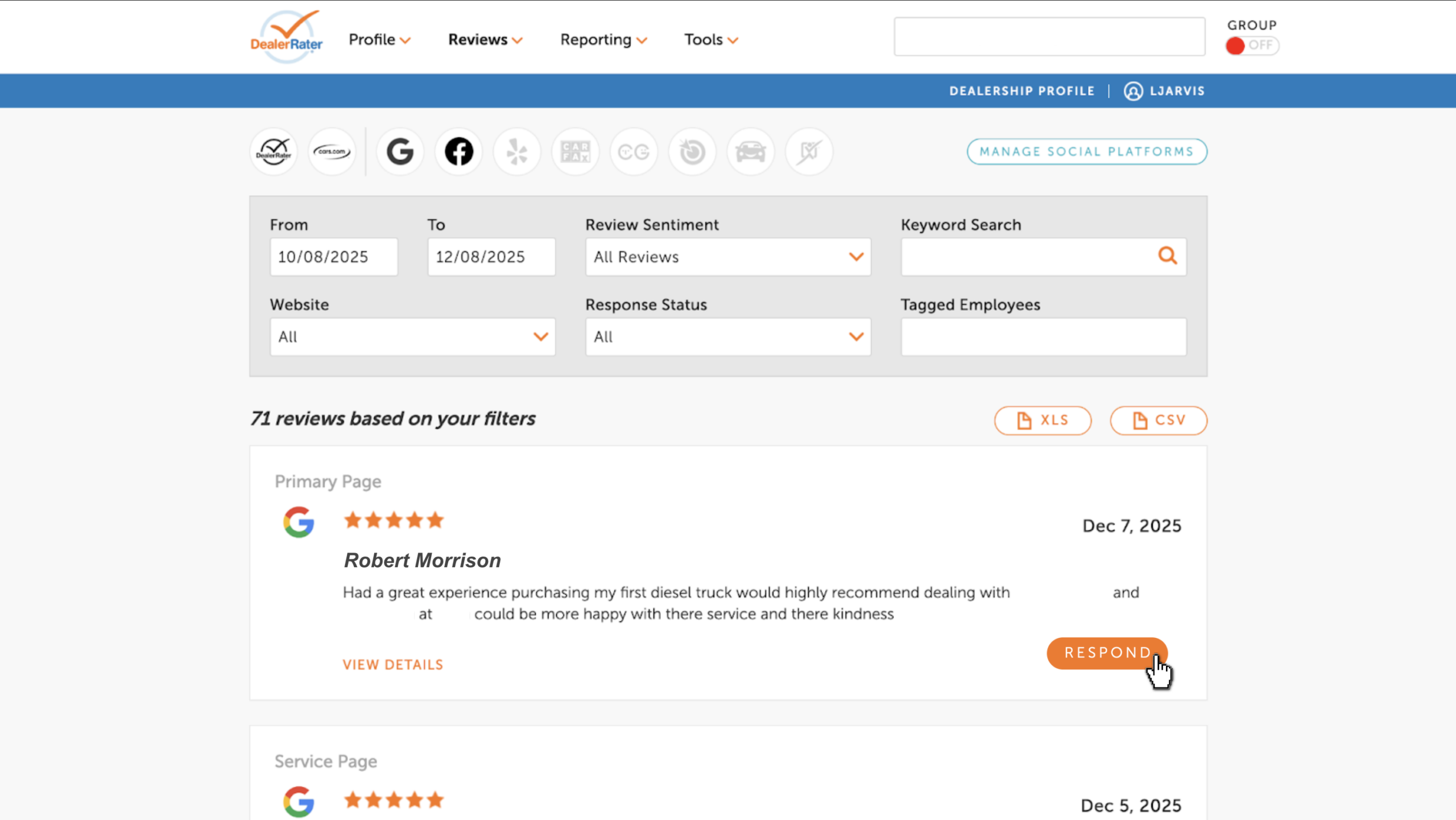This screenshot has height=820, width=1456.
Task: Filter reviews by Facebook platform icon
Action: coord(459,152)
